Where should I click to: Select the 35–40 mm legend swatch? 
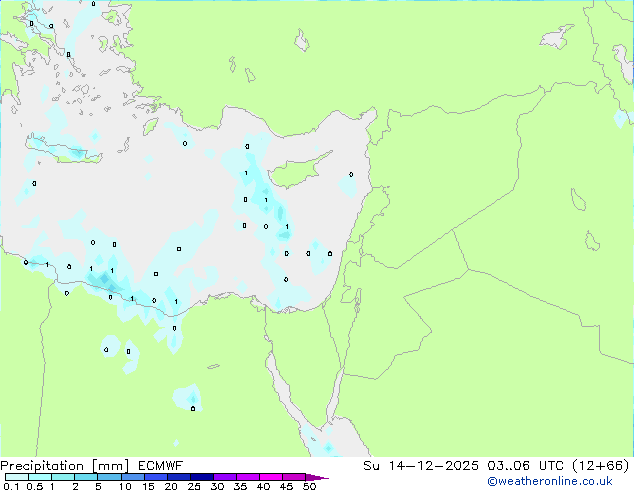[x=247, y=477]
